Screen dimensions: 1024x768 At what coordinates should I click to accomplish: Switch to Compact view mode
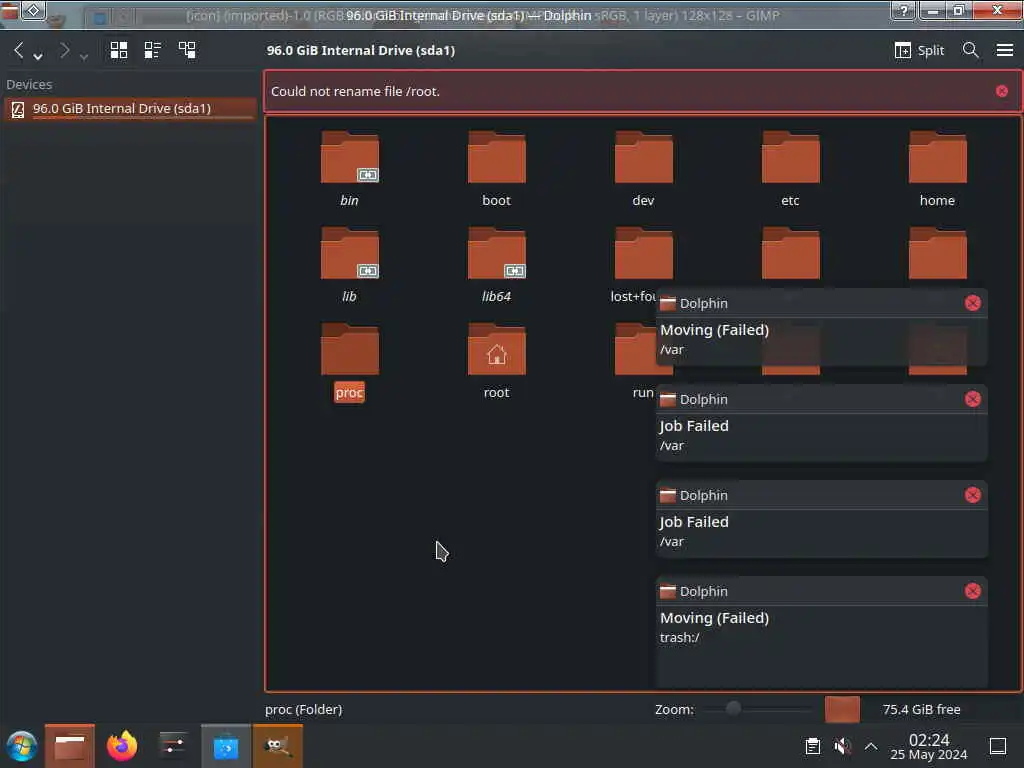point(153,50)
